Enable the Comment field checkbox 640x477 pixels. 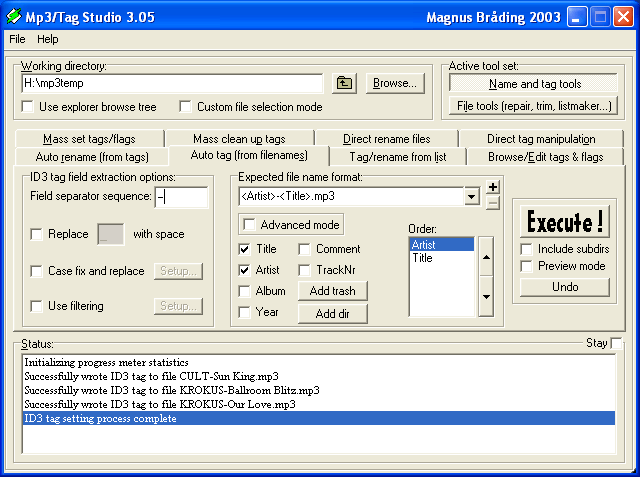click(304, 249)
